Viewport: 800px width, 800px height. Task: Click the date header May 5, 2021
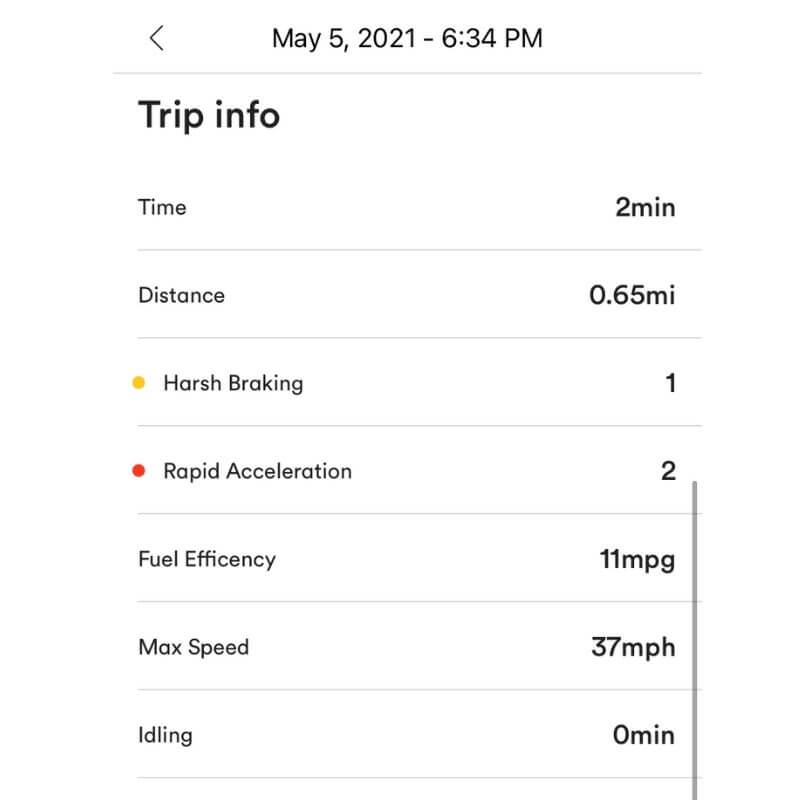(x=407, y=38)
